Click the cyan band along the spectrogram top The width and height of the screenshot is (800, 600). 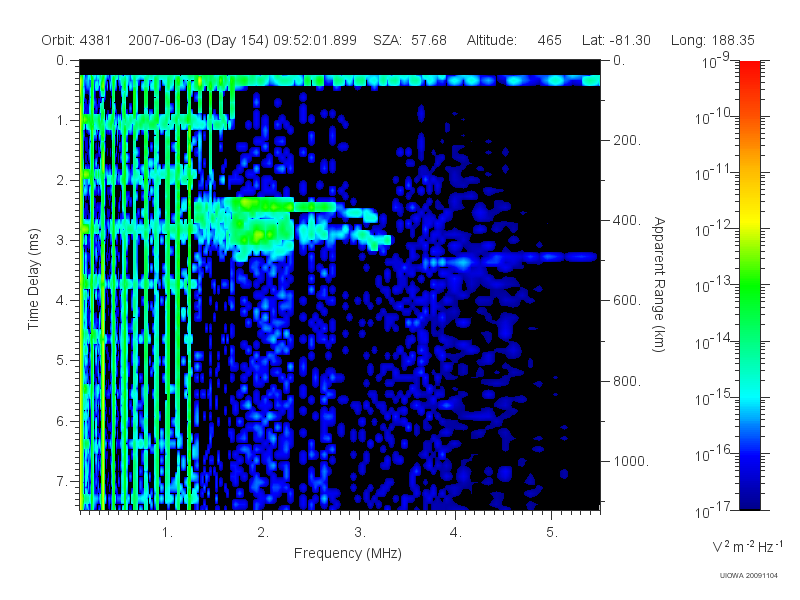point(340,81)
